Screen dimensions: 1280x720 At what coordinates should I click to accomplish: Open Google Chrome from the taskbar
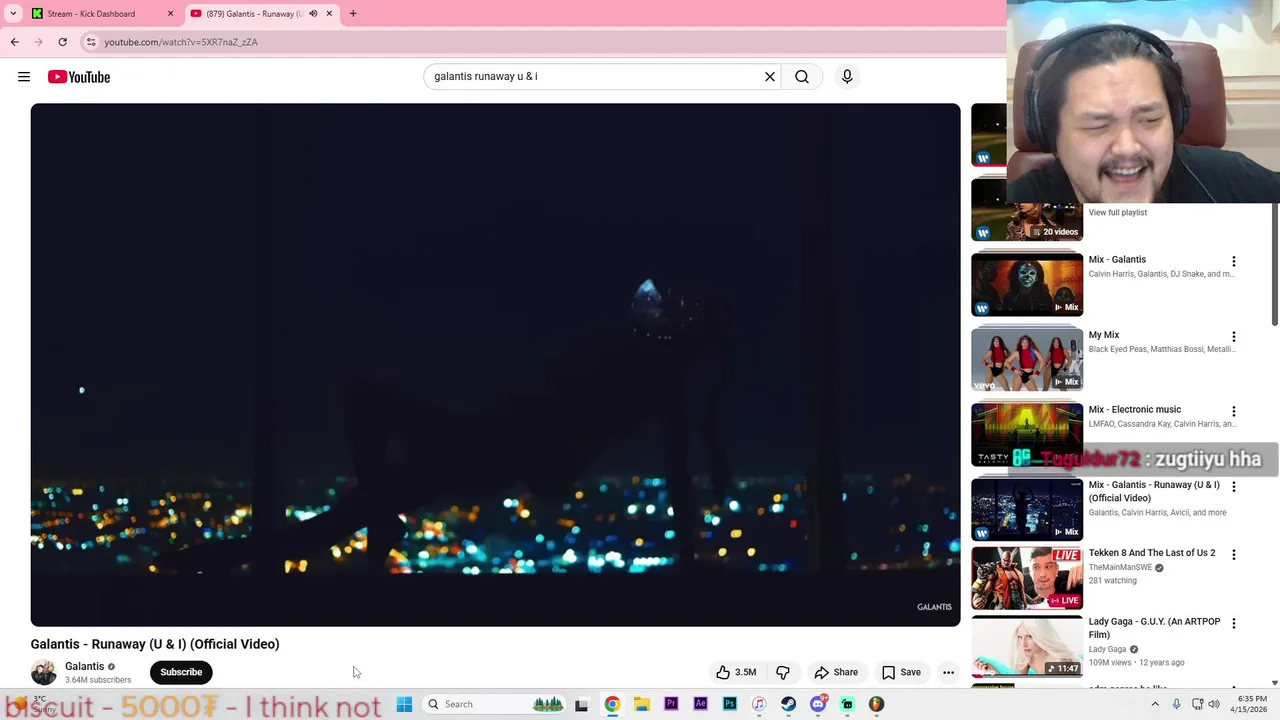[612, 704]
